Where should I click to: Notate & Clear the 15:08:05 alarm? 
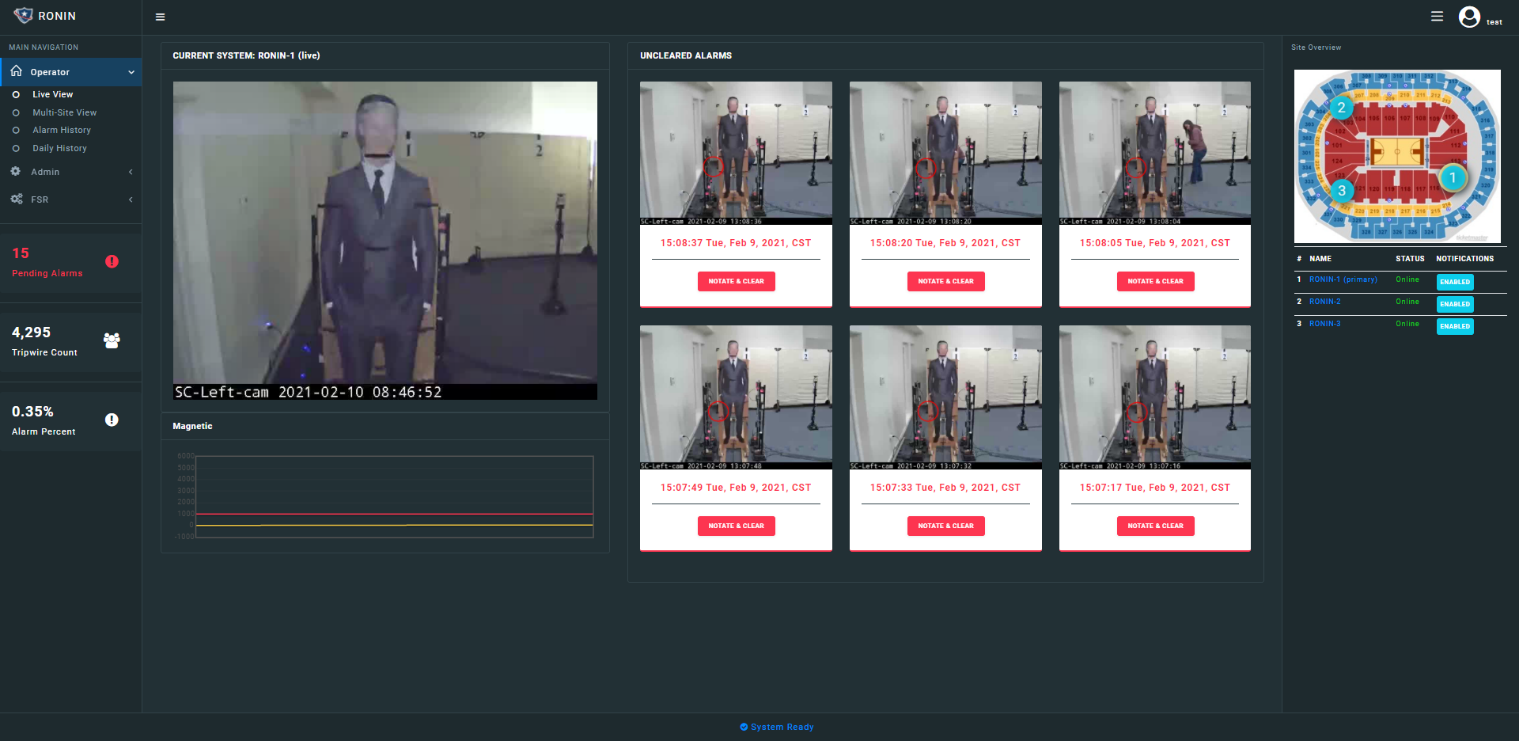tap(1155, 281)
